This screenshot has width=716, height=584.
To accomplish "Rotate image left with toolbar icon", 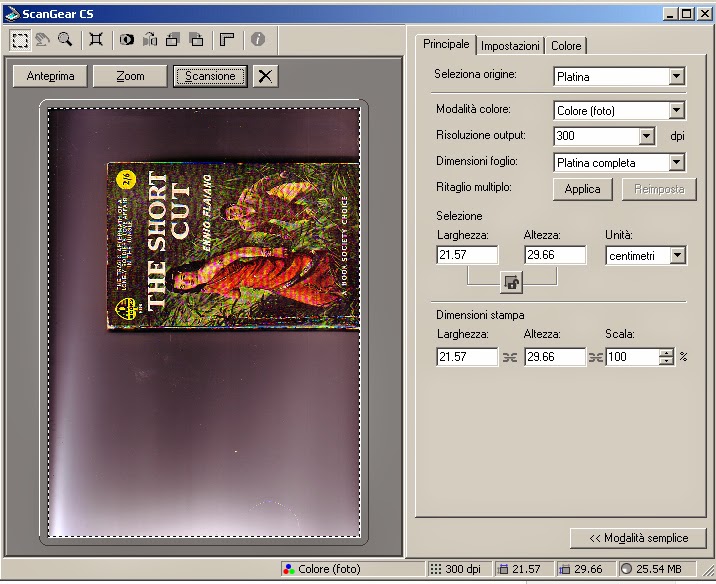I will [x=173, y=40].
